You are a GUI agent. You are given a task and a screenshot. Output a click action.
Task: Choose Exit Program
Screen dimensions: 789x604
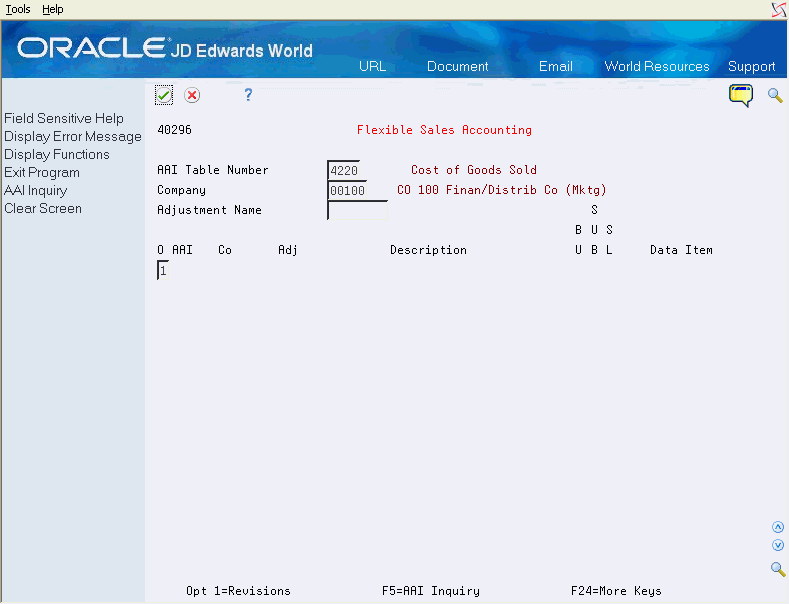[42, 173]
